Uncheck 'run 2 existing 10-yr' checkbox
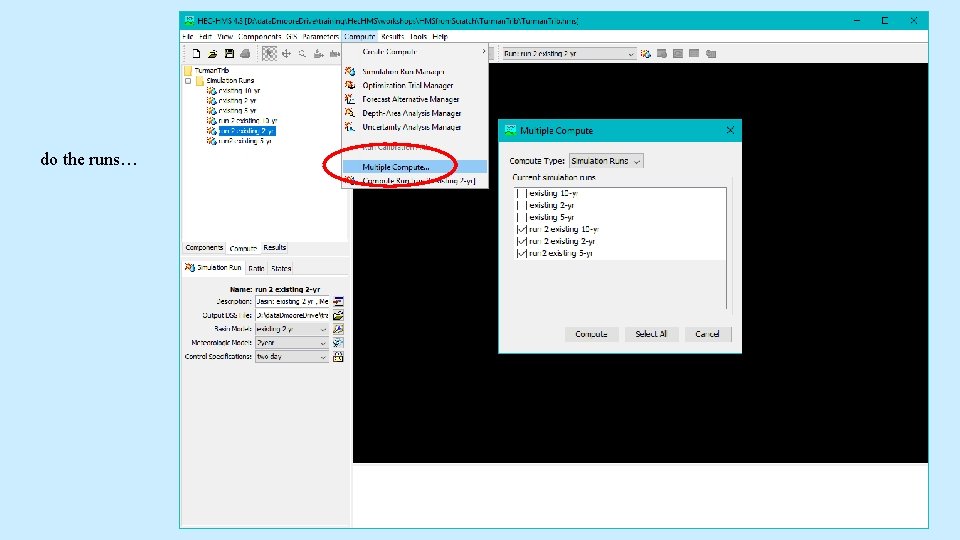 pyautogui.click(x=522, y=229)
